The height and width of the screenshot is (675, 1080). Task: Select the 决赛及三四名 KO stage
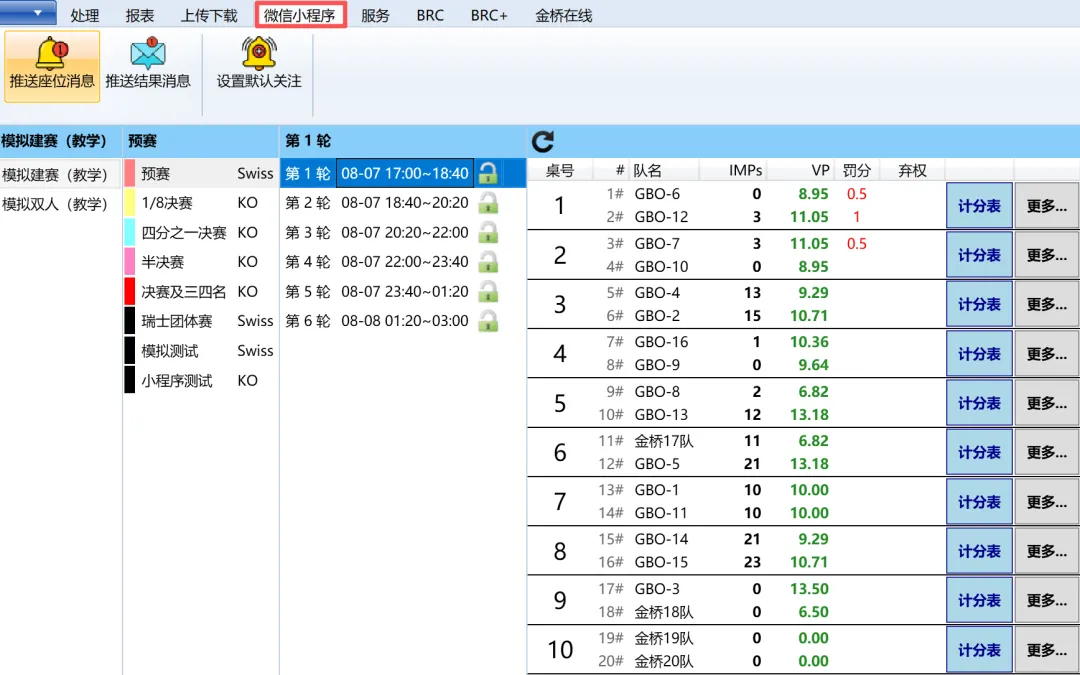click(x=200, y=291)
